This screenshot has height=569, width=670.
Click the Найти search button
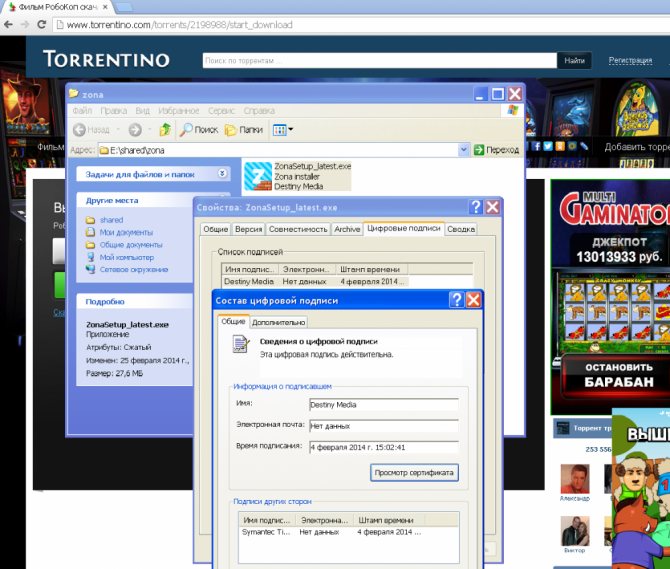pyautogui.click(x=574, y=61)
